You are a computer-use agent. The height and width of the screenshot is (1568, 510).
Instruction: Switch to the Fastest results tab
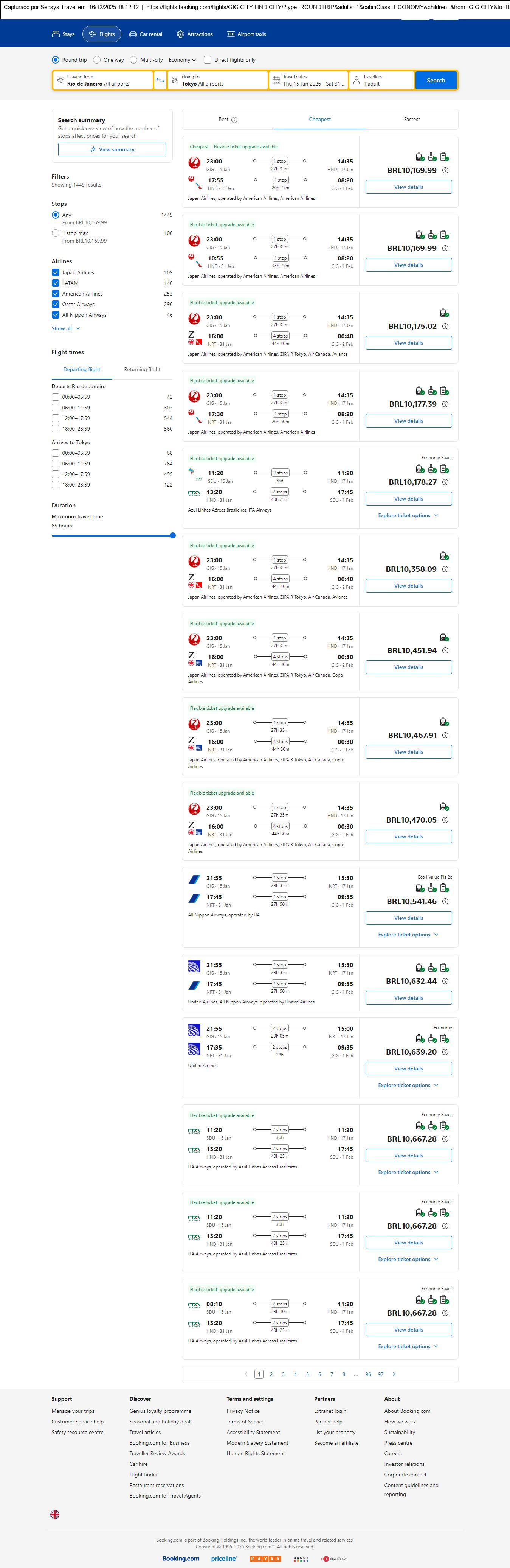click(x=412, y=119)
